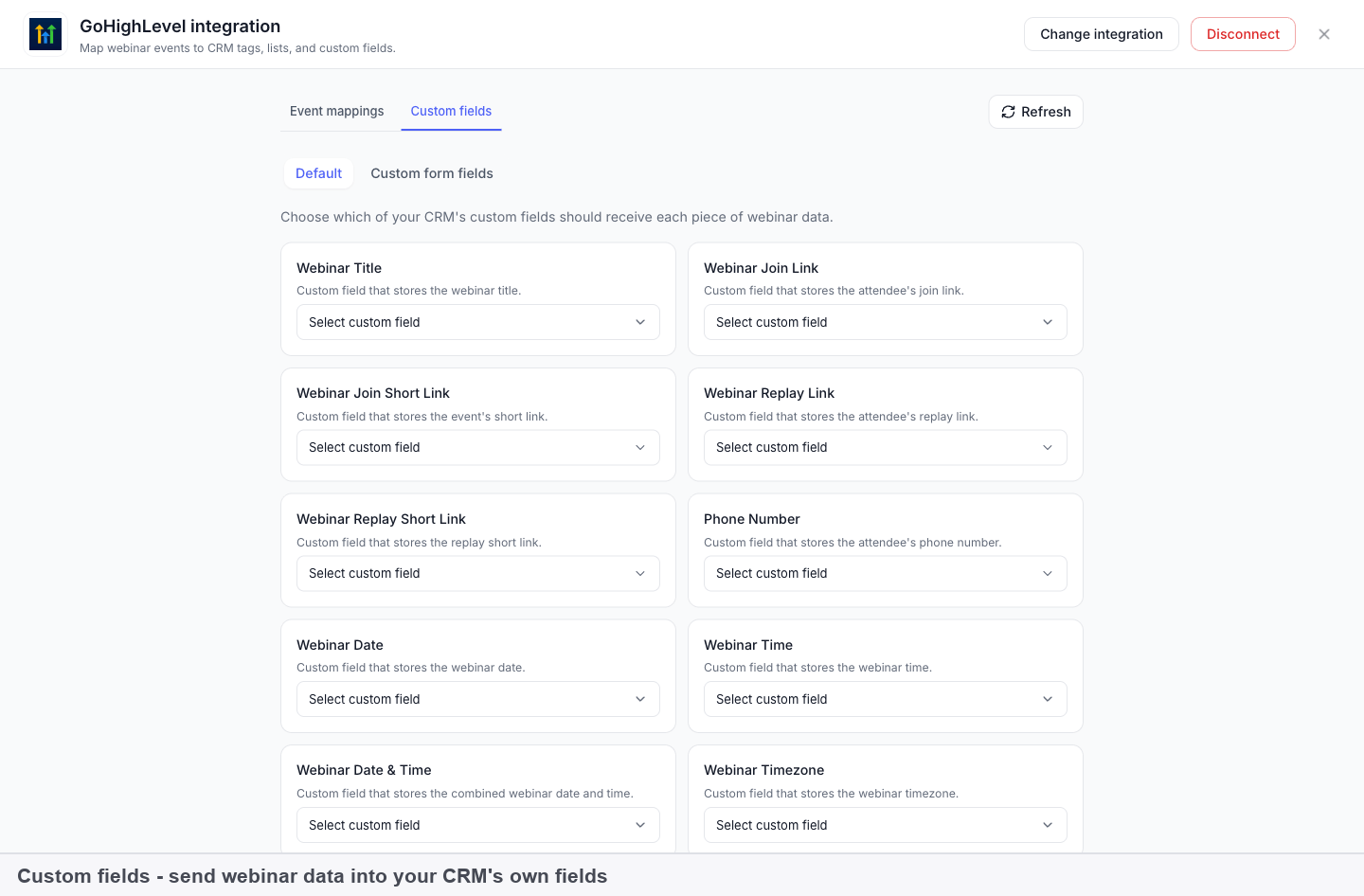Viewport: 1364px width, 896px height.
Task: Open the Webinar Join Link field dropdown
Action: pyautogui.click(x=886, y=322)
